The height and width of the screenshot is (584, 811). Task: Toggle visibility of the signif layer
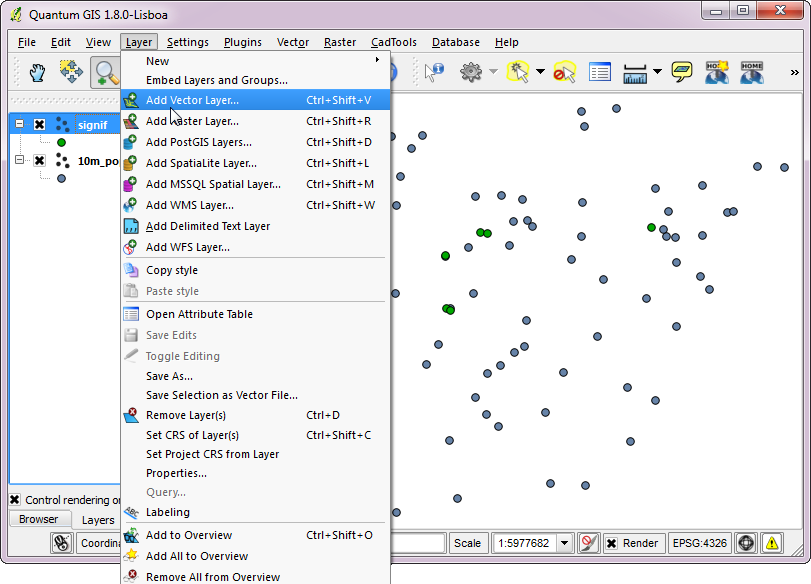point(39,125)
